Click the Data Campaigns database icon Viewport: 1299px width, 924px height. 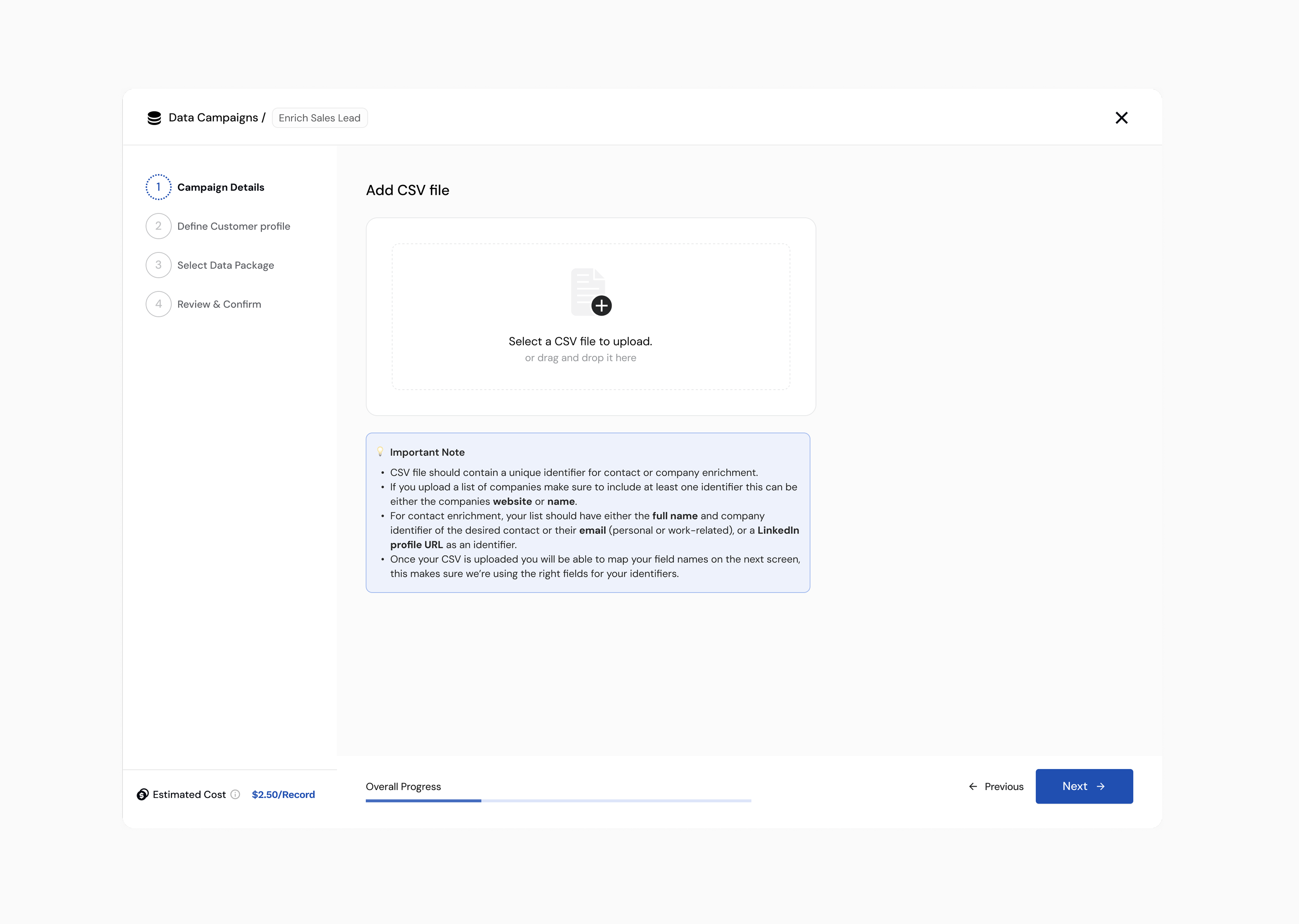(x=154, y=118)
